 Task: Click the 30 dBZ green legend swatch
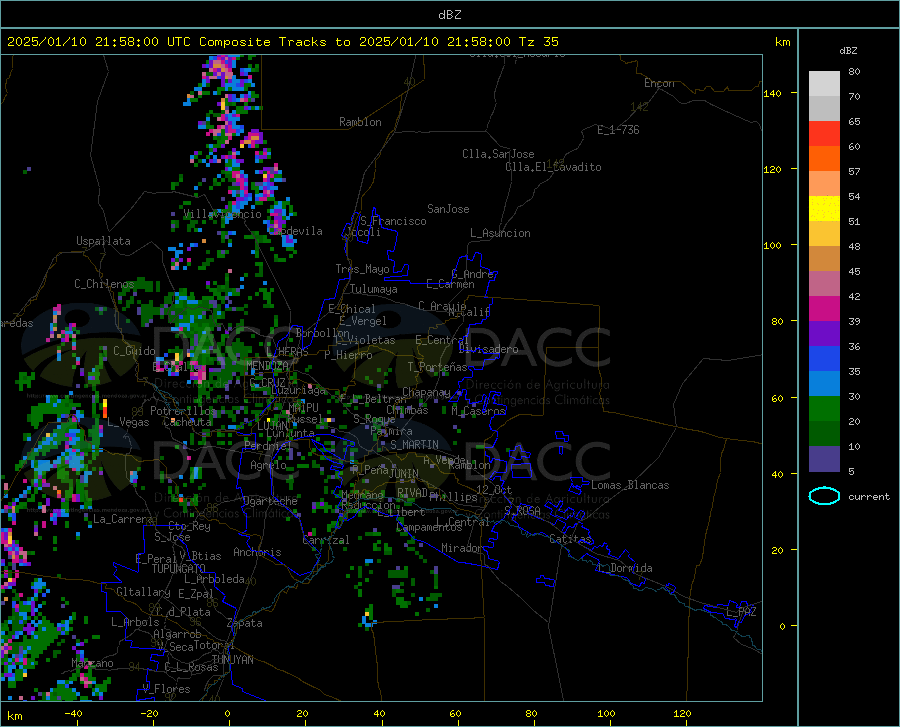pos(824,409)
